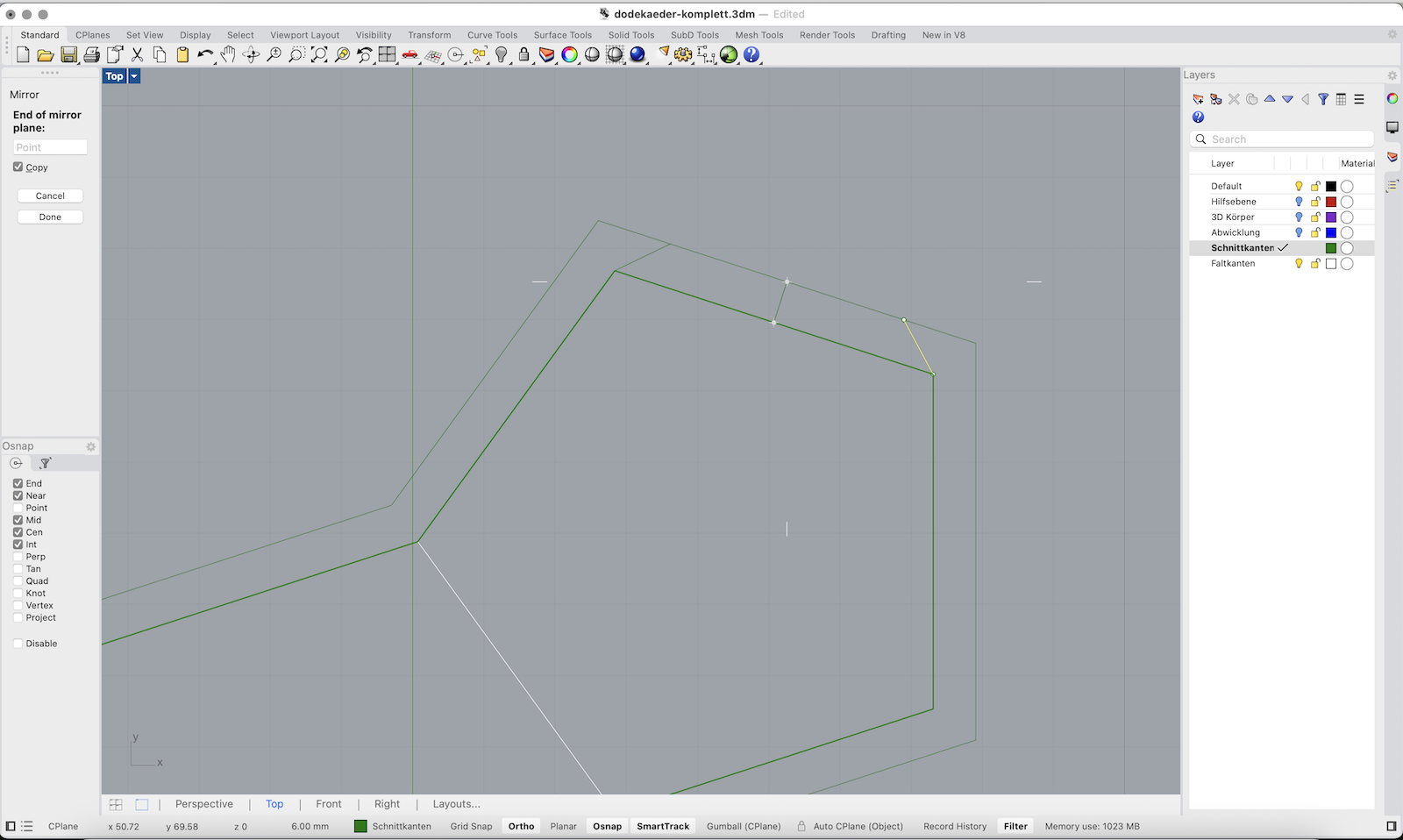Enable the Quad osnap checkbox
The image size is (1403, 840).
point(18,581)
